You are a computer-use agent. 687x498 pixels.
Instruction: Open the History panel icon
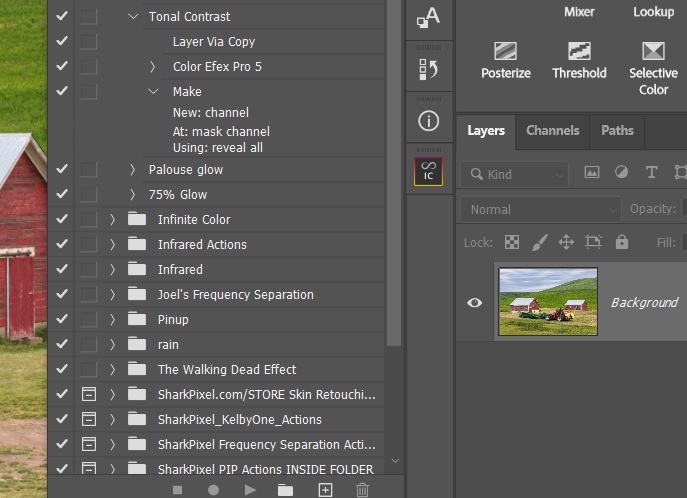click(x=429, y=69)
